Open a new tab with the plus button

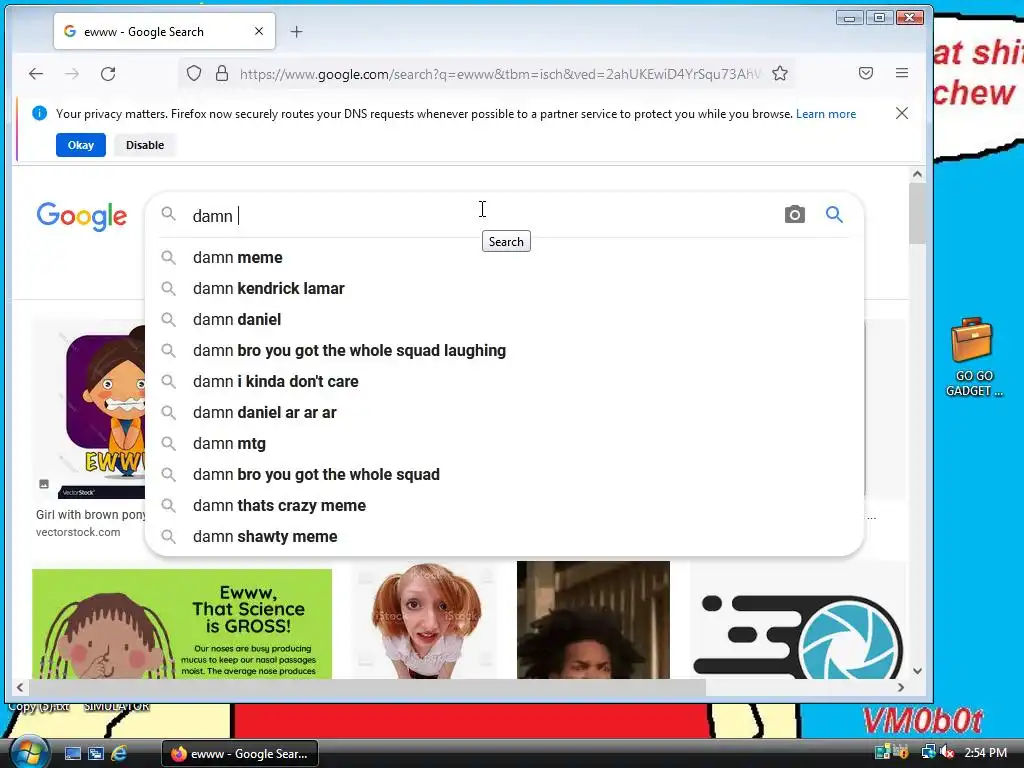click(296, 31)
